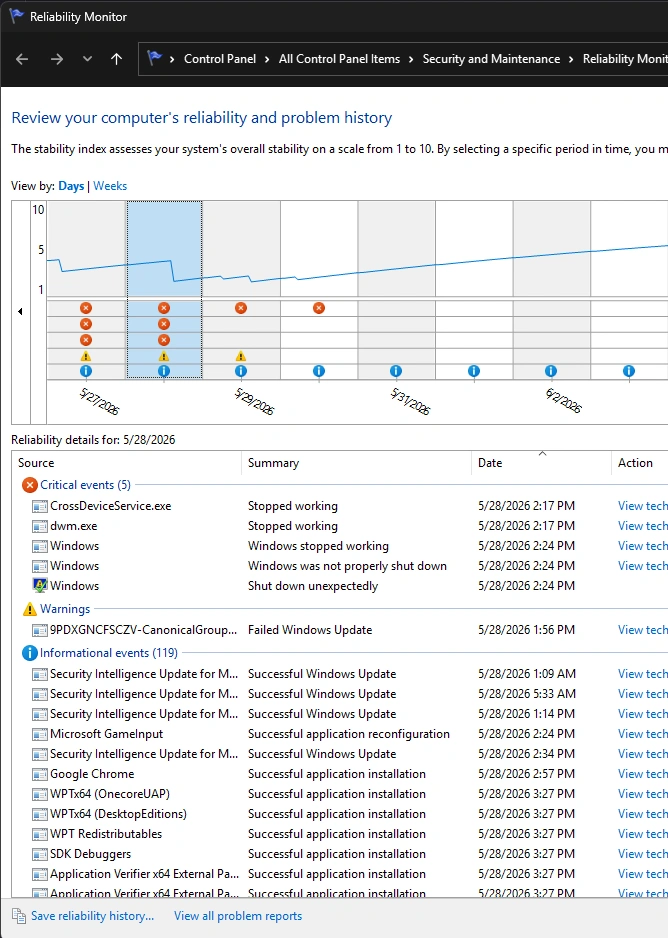Select critical error icon for 5/29/2026
This screenshot has height=938, width=668.
[241, 308]
